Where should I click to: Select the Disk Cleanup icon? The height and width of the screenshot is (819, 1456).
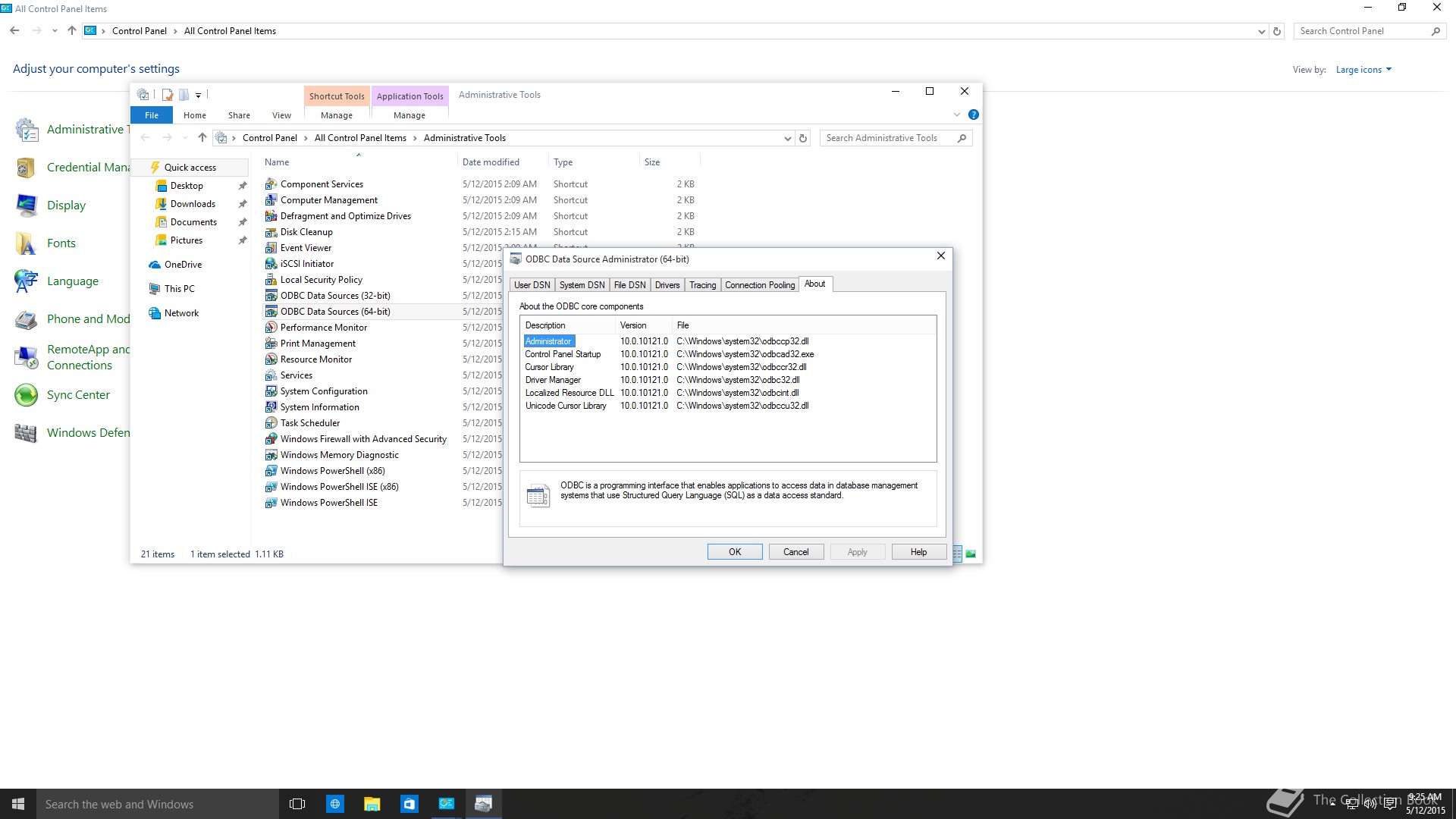(271, 232)
